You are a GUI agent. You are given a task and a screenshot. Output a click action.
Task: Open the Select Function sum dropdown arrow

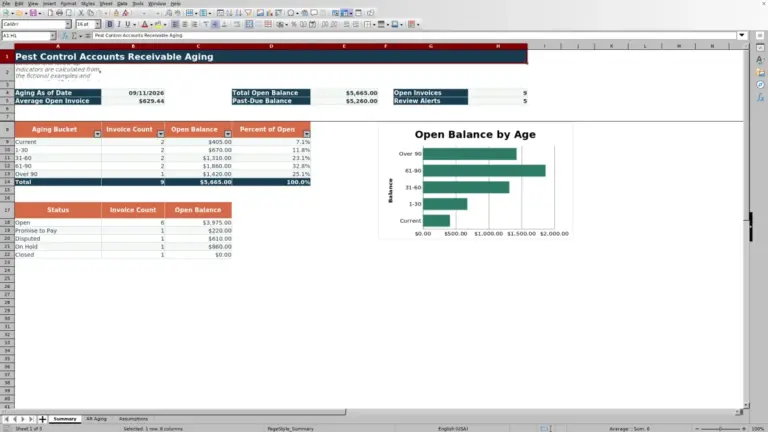(x=81, y=36)
